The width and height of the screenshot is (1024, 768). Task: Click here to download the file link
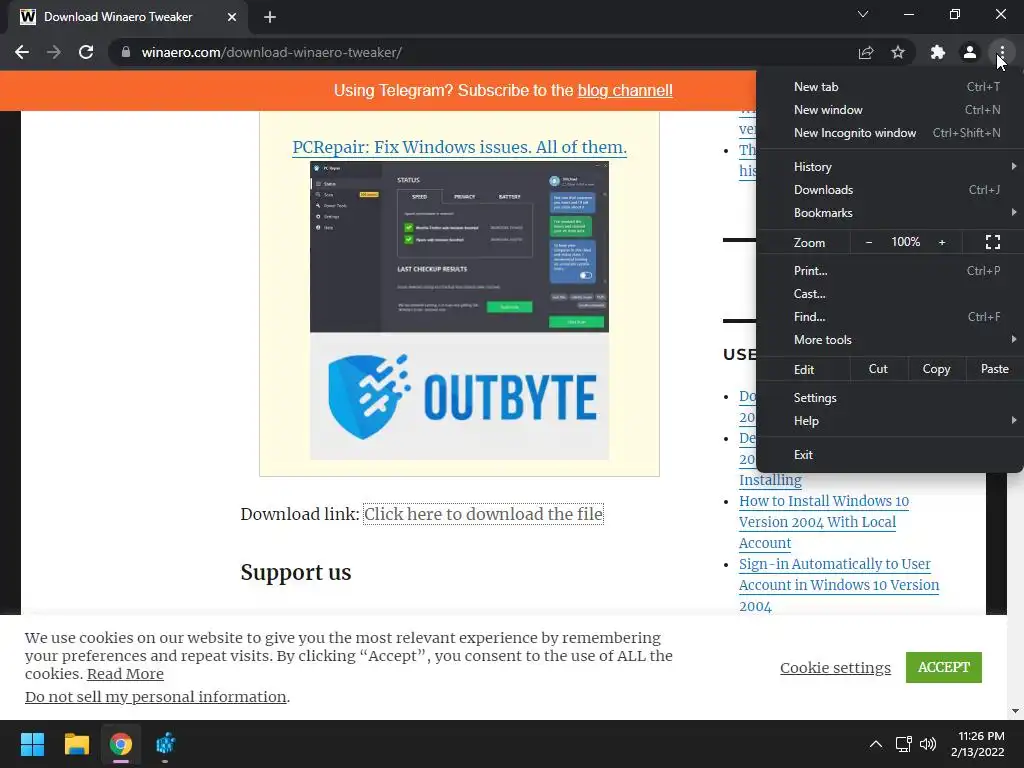(483, 514)
